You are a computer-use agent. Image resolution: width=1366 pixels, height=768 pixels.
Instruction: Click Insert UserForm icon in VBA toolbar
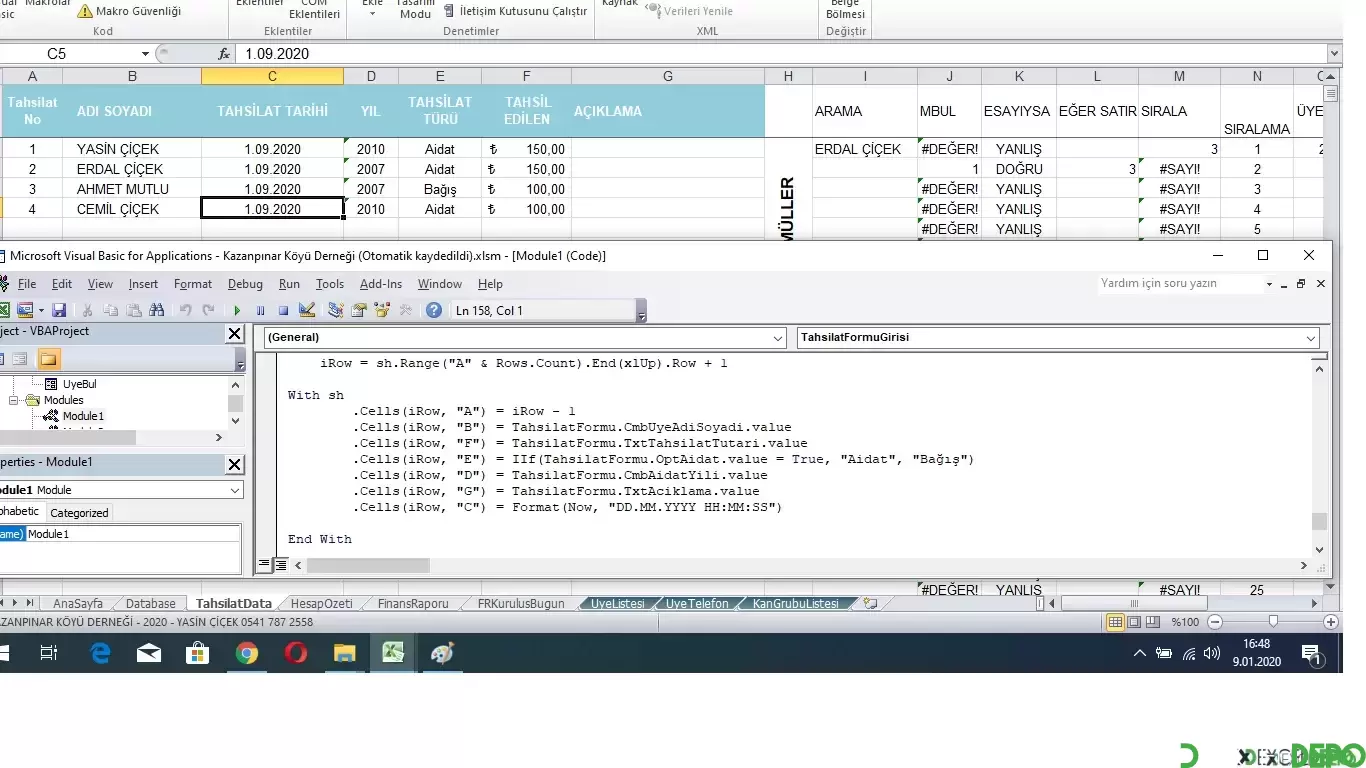(x=25, y=310)
